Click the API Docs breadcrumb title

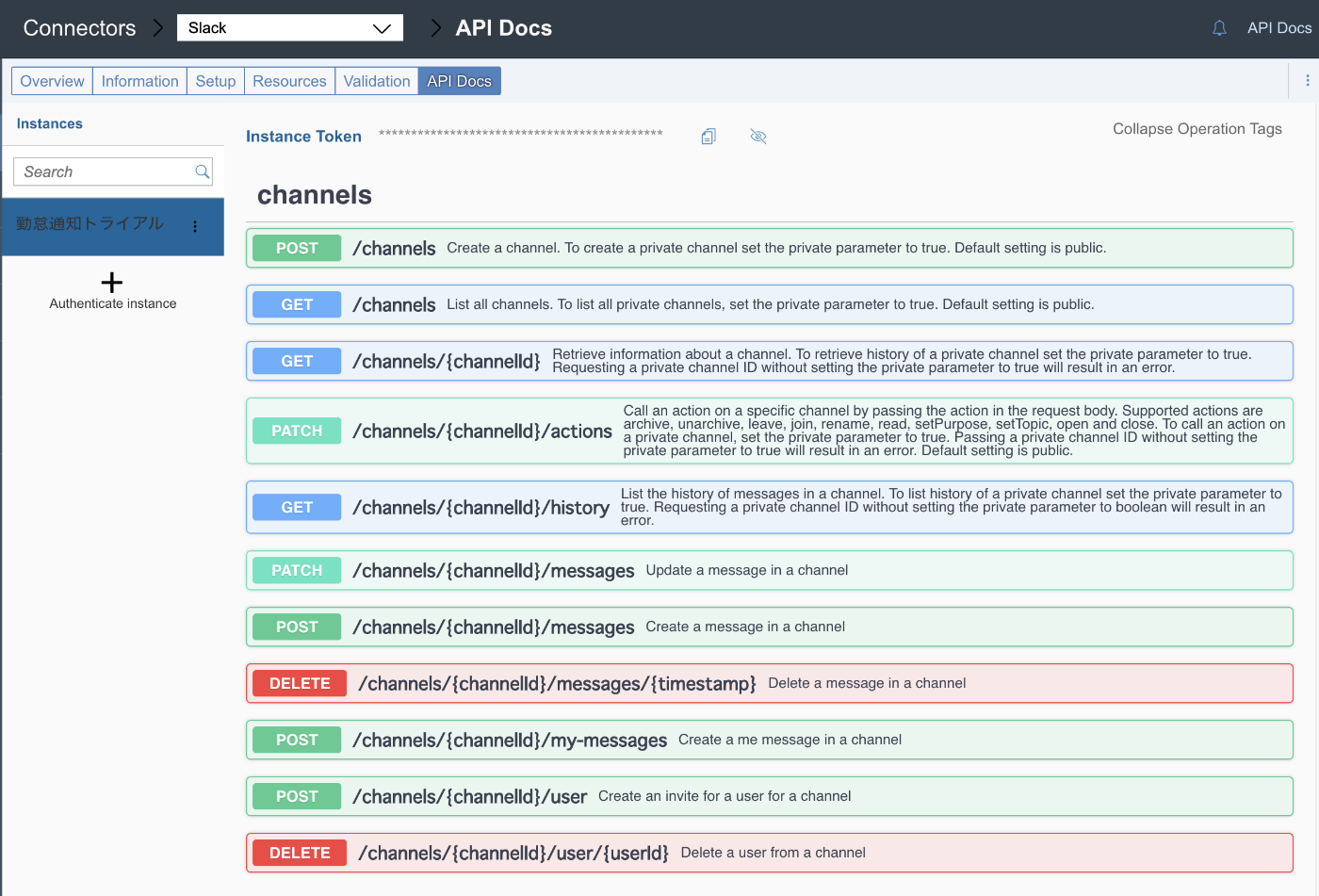tap(504, 28)
